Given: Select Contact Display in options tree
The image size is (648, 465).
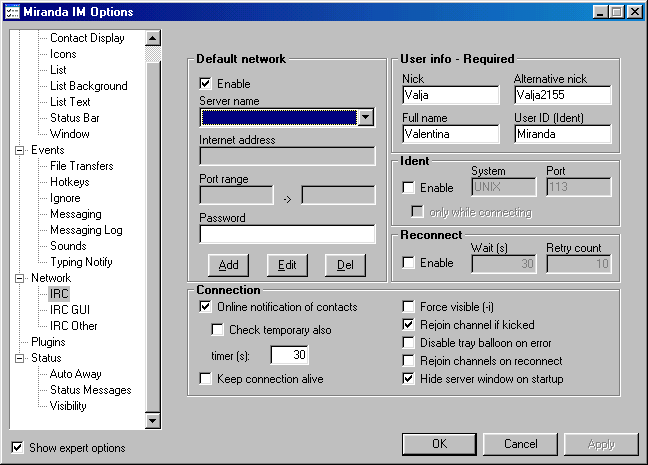Looking at the screenshot, I should pyautogui.click(x=87, y=38).
